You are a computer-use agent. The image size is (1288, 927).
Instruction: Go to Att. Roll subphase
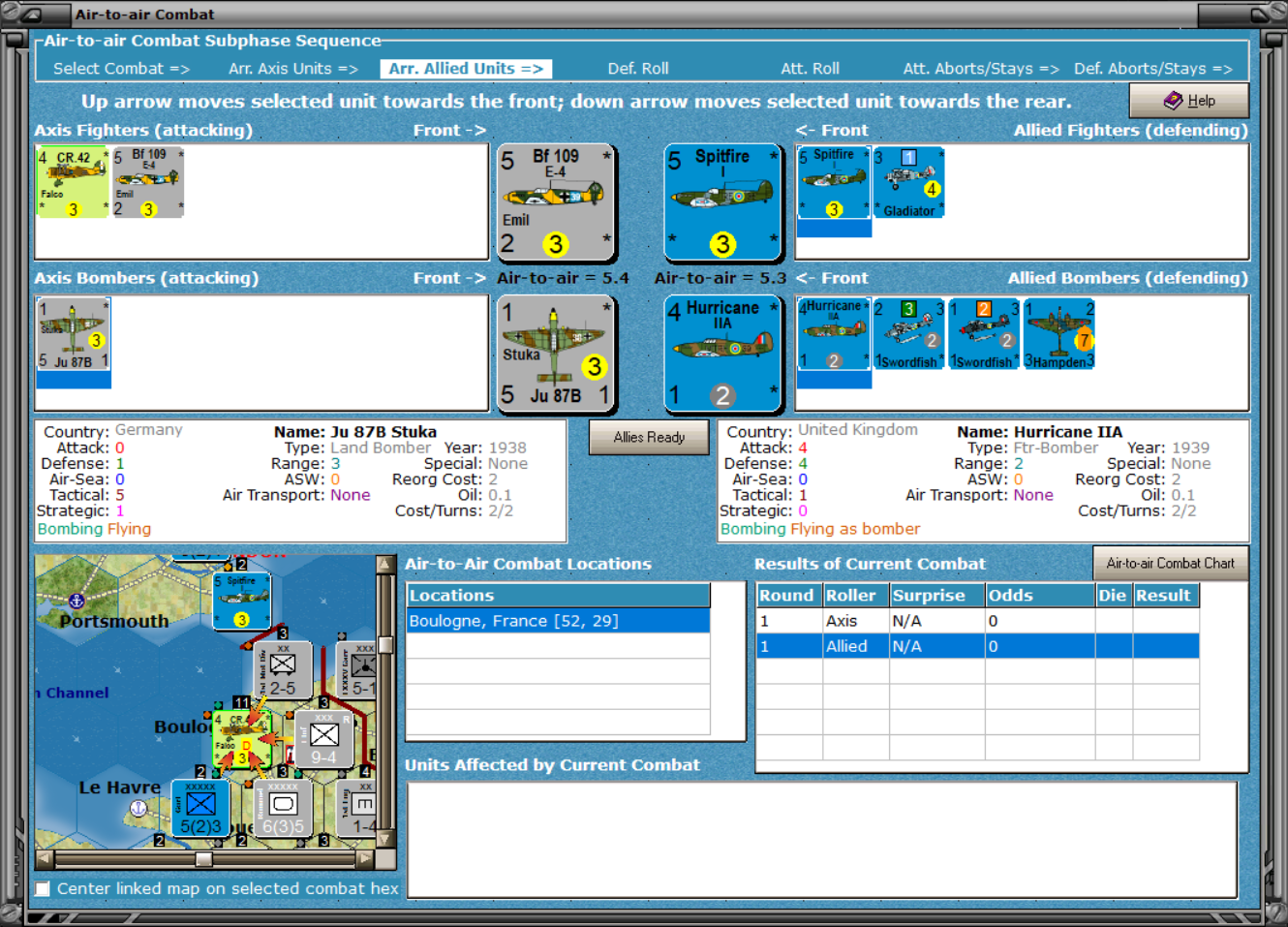pos(811,69)
